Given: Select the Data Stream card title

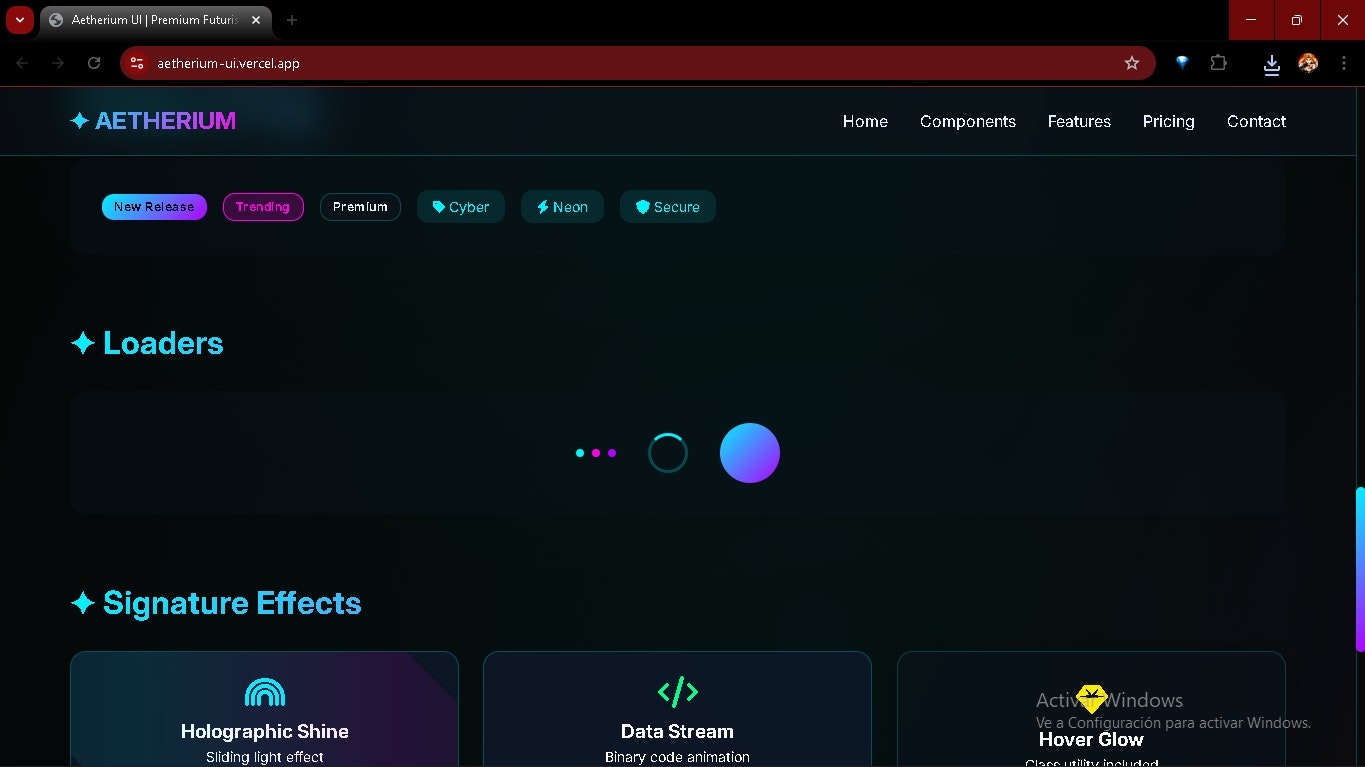Looking at the screenshot, I should (x=677, y=731).
